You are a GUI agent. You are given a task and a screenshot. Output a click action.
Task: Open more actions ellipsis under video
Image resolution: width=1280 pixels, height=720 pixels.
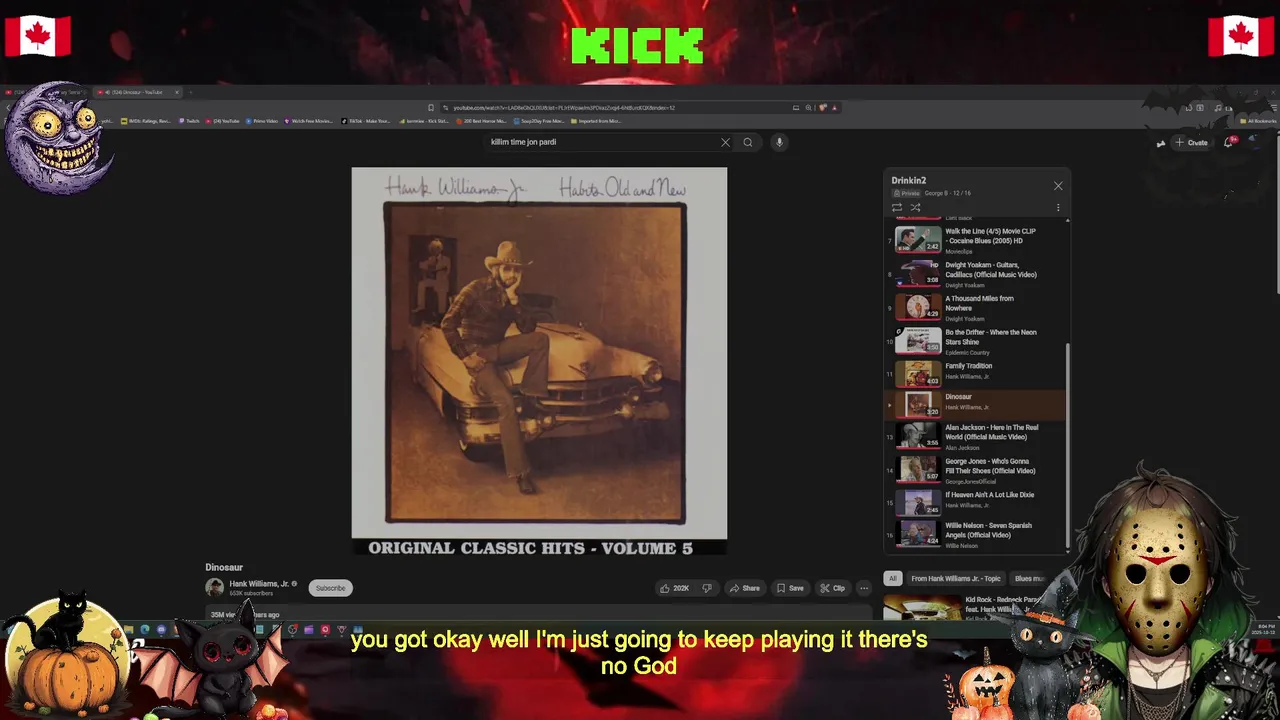864,588
